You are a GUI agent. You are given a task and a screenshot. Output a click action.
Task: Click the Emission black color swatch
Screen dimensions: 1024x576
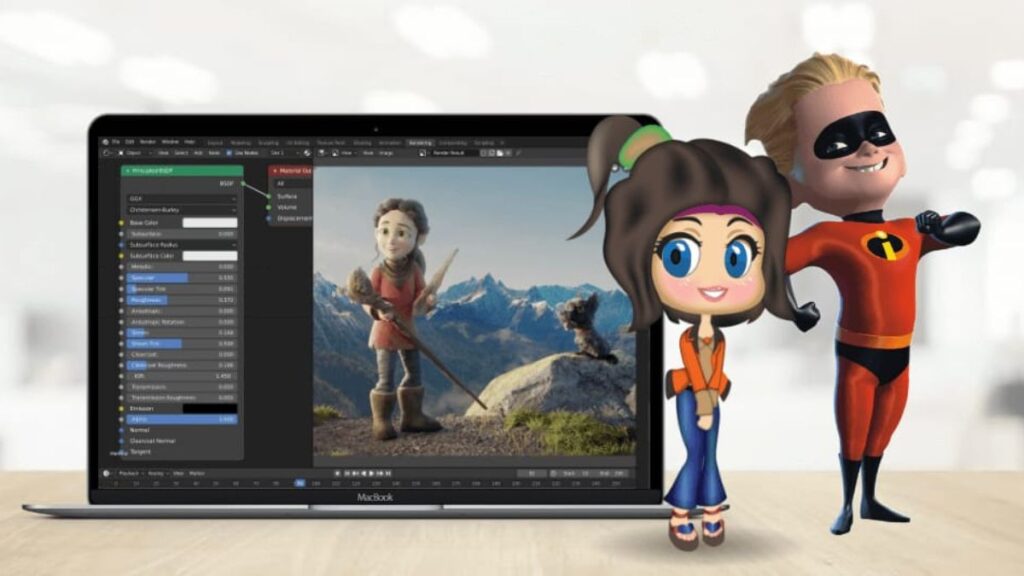click(x=210, y=408)
